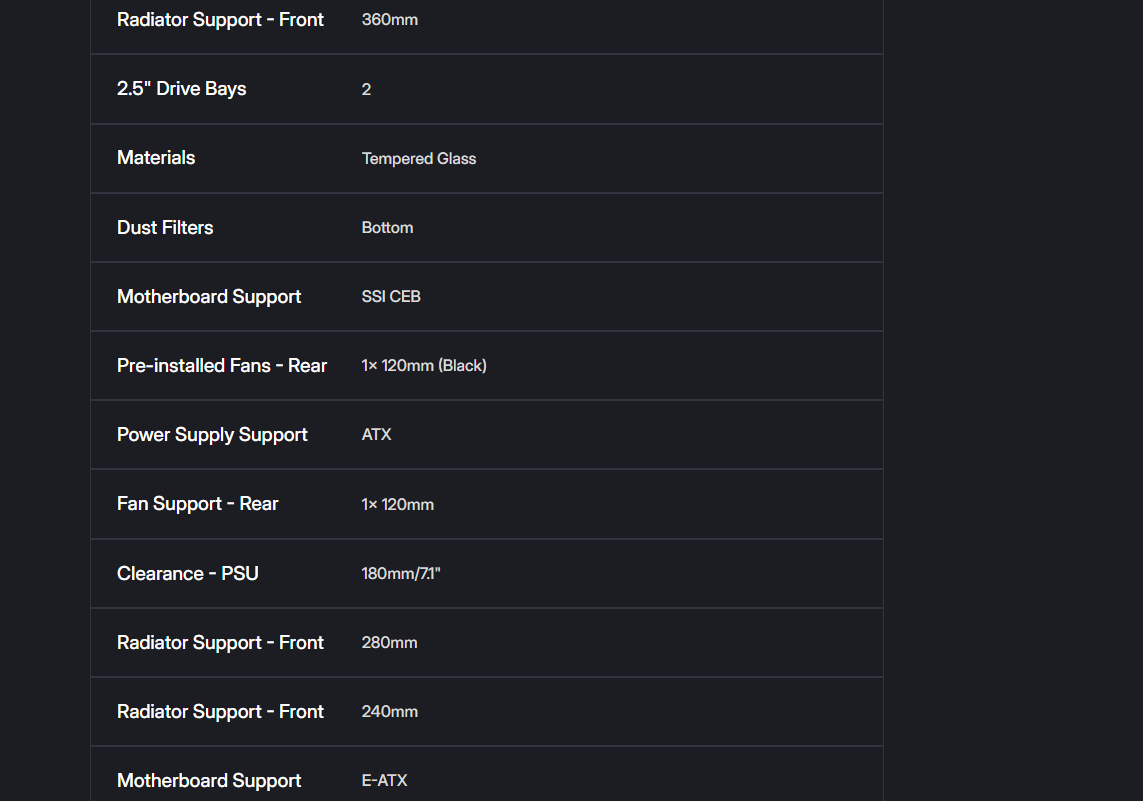Select Pre-installed Fans - Rear label

click(x=222, y=365)
